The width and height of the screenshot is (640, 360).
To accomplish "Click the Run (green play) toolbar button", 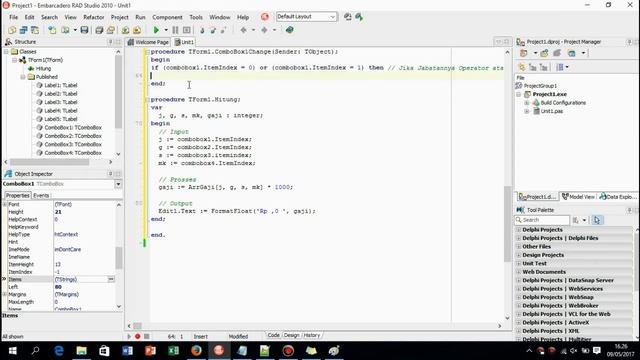I will (x=156, y=30).
